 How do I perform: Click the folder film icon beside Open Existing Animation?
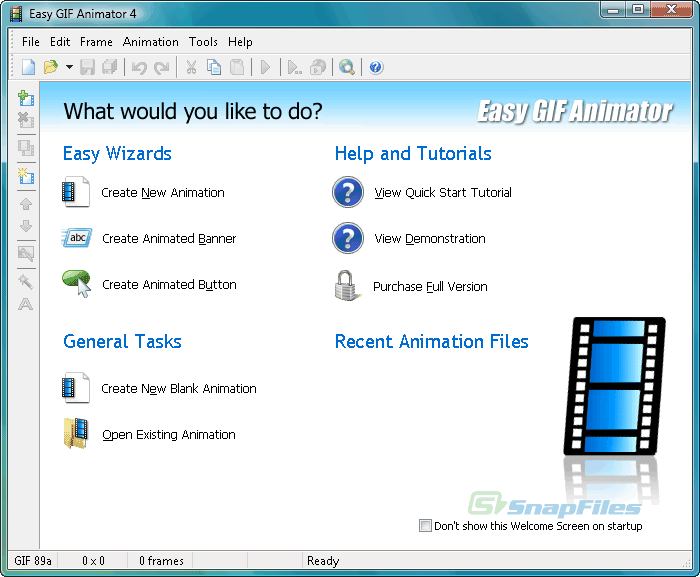[x=76, y=433]
